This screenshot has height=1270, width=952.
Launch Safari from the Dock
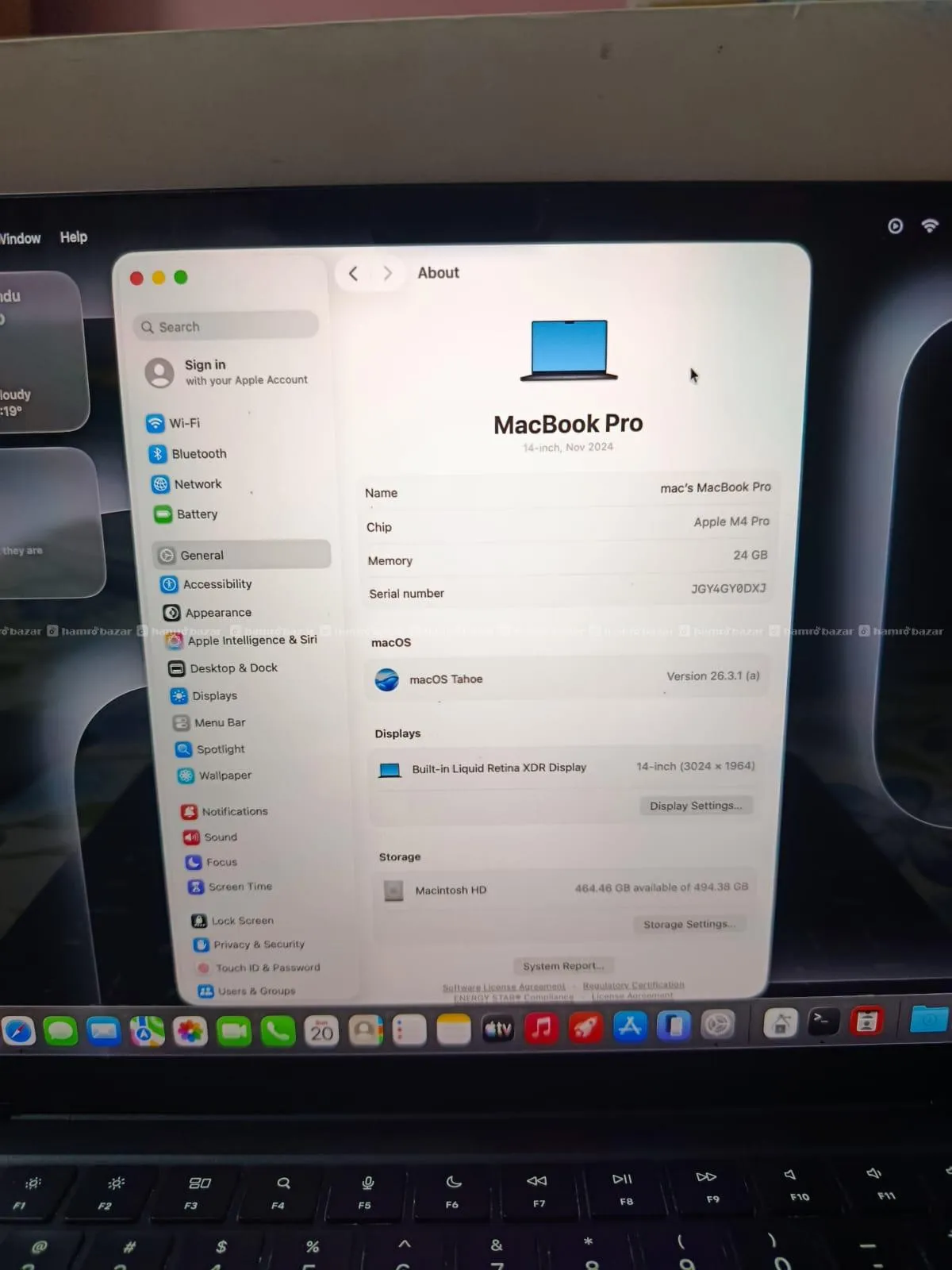click(x=19, y=1031)
